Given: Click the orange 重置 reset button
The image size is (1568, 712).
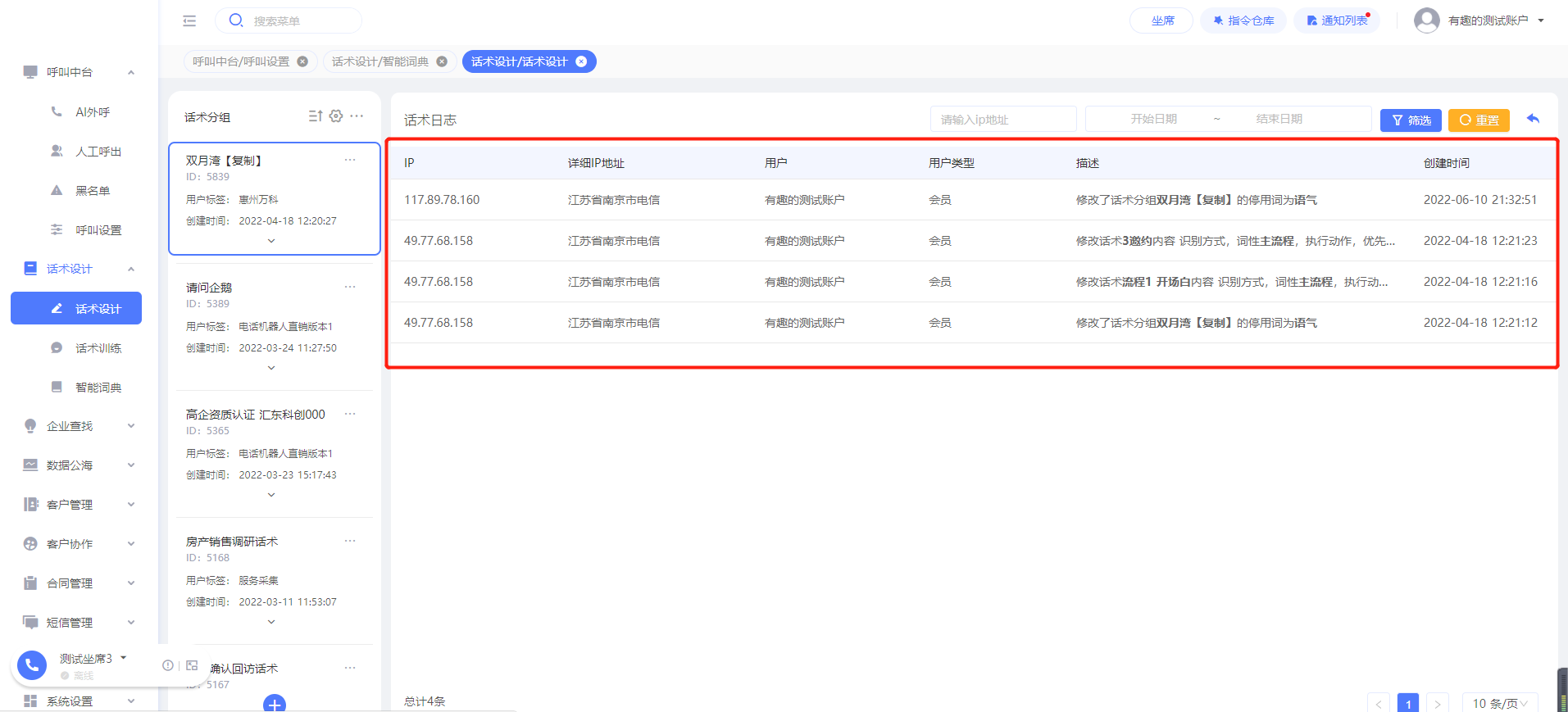Looking at the screenshot, I should pos(1479,120).
